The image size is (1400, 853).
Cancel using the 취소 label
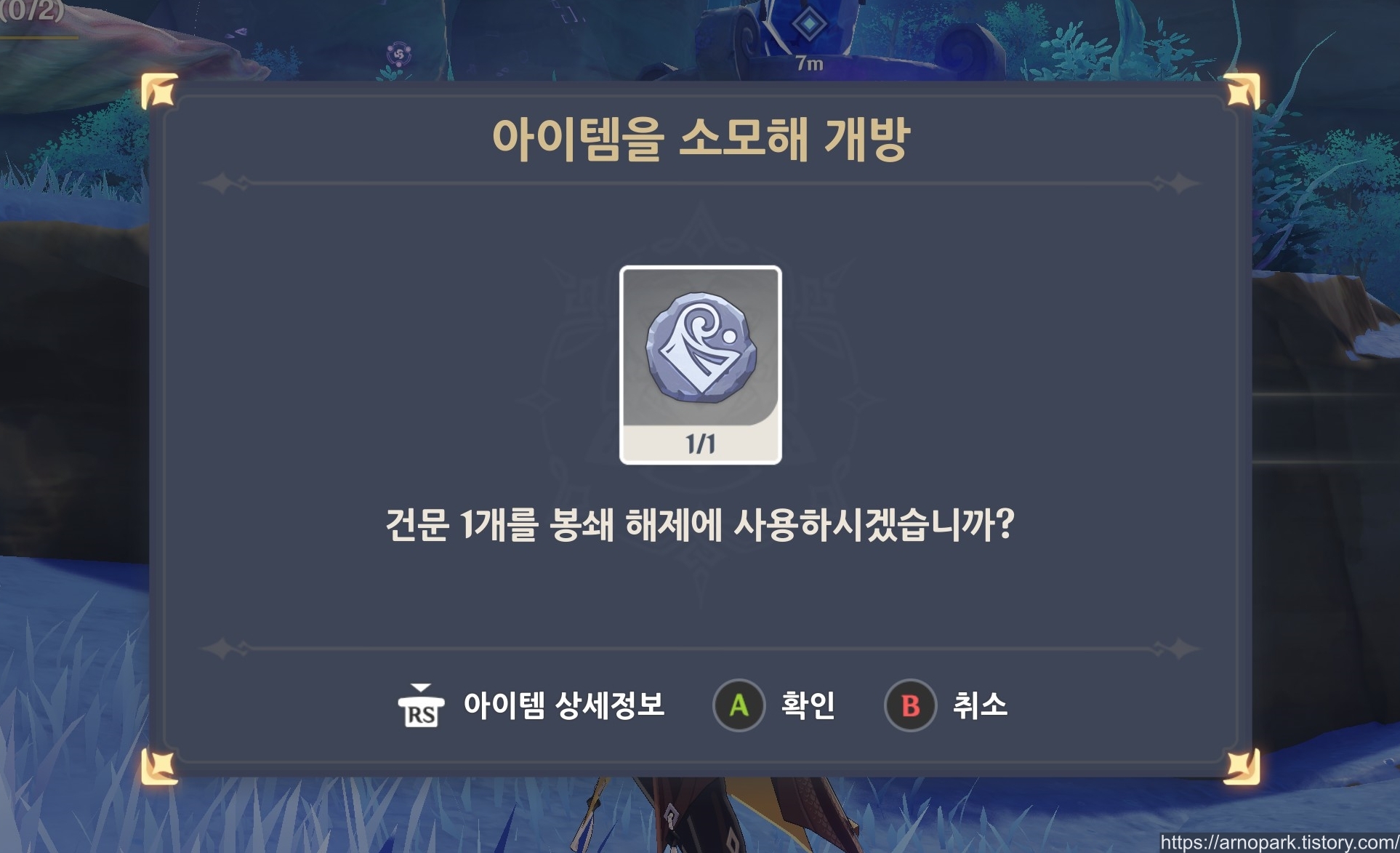(x=980, y=705)
